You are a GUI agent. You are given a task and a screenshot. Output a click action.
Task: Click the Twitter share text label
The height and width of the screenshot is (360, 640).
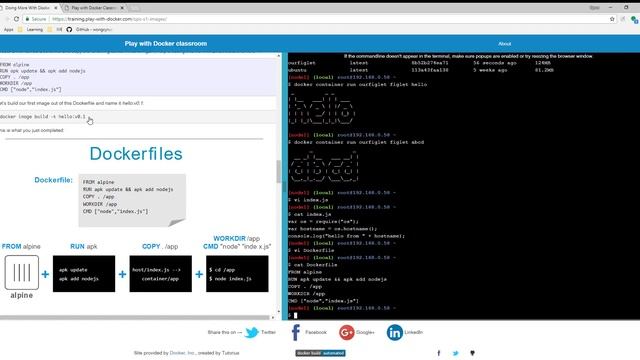[x=268, y=332]
